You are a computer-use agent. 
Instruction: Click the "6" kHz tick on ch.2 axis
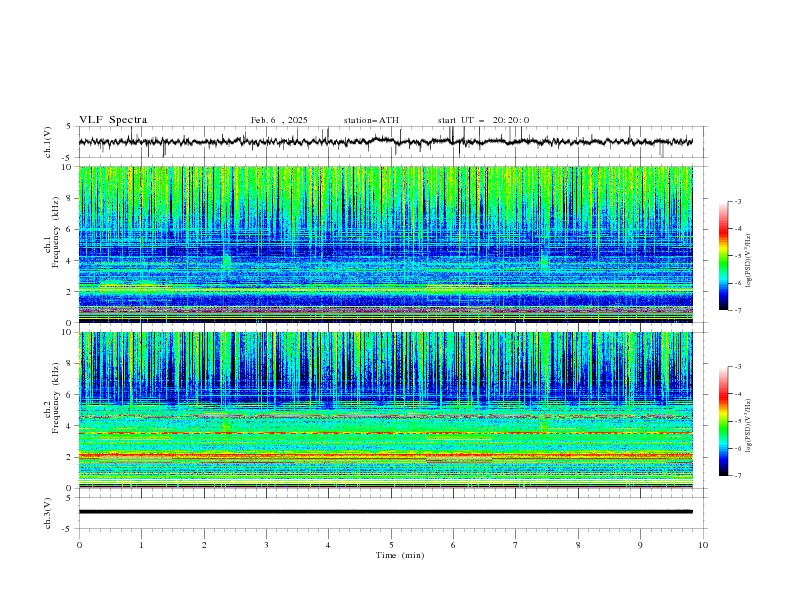[x=71, y=395]
